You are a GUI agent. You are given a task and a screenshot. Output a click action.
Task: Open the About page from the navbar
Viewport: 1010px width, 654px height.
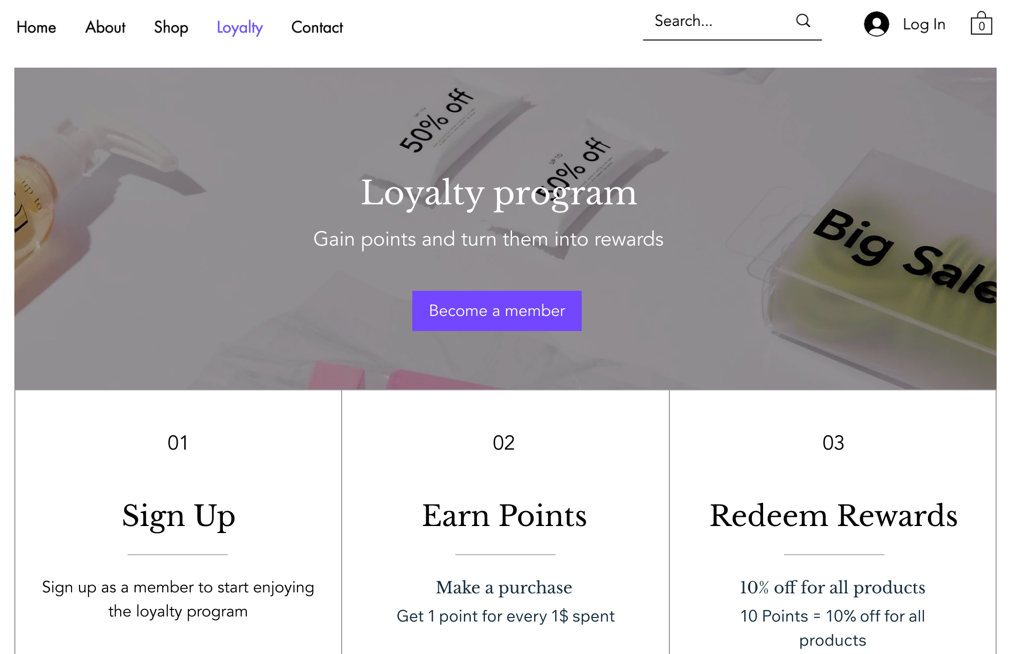(105, 27)
